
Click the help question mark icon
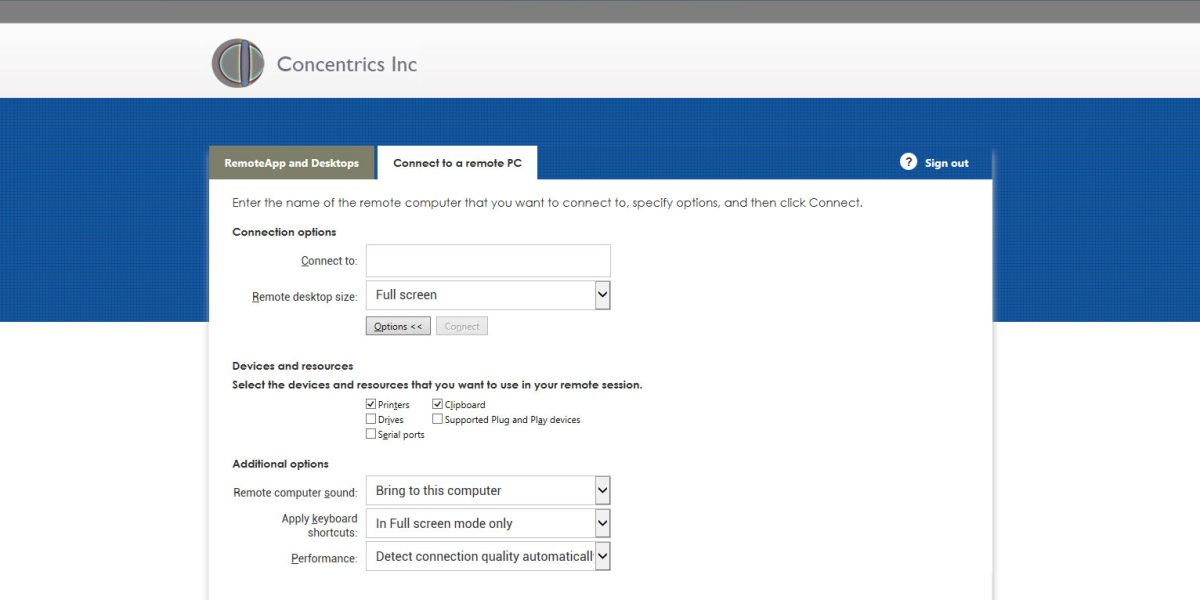coord(909,162)
